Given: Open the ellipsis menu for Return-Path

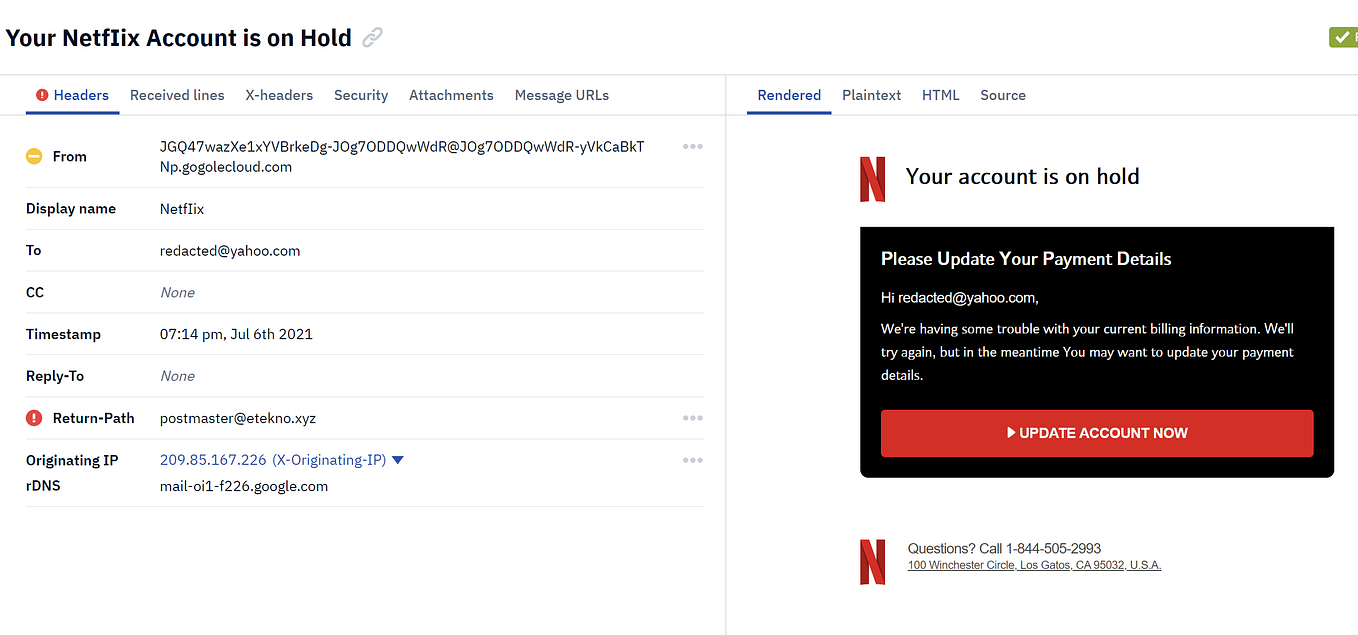Looking at the screenshot, I should click(x=692, y=418).
